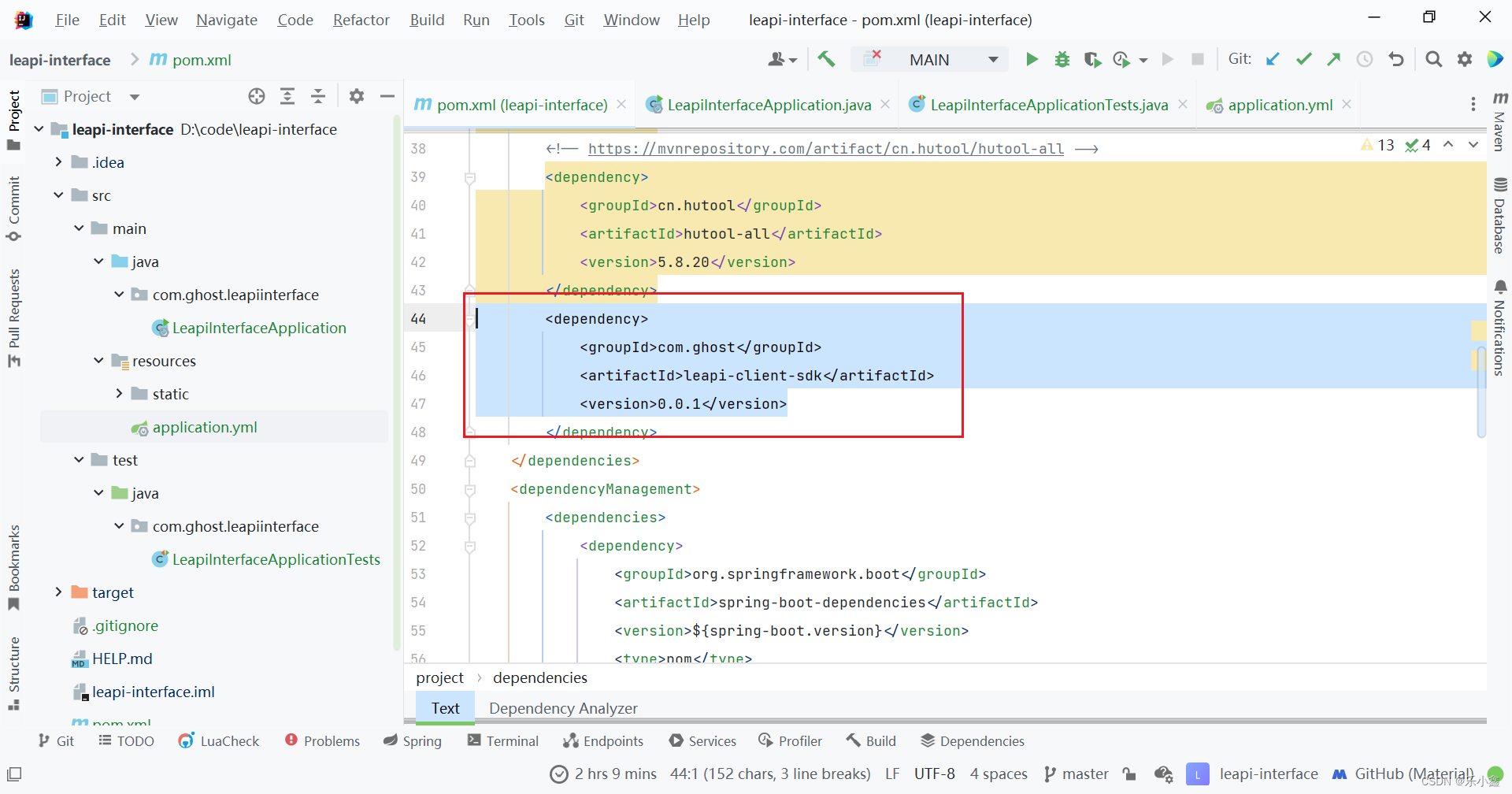This screenshot has height=794, width=1512.
Task: Click the master branch in the status bar
Action: [1084, 774]
